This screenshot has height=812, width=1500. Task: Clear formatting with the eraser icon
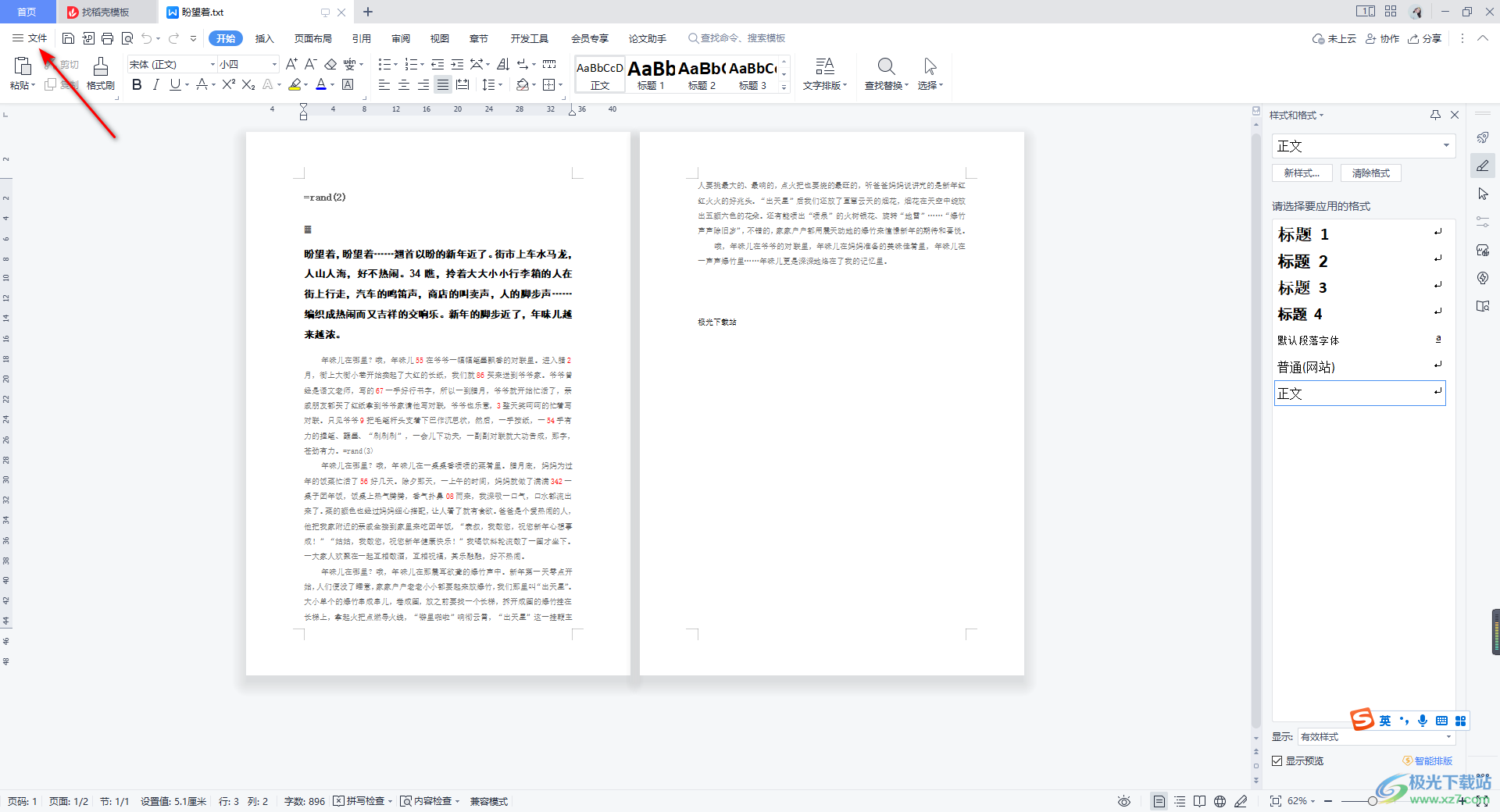(330, 64)
